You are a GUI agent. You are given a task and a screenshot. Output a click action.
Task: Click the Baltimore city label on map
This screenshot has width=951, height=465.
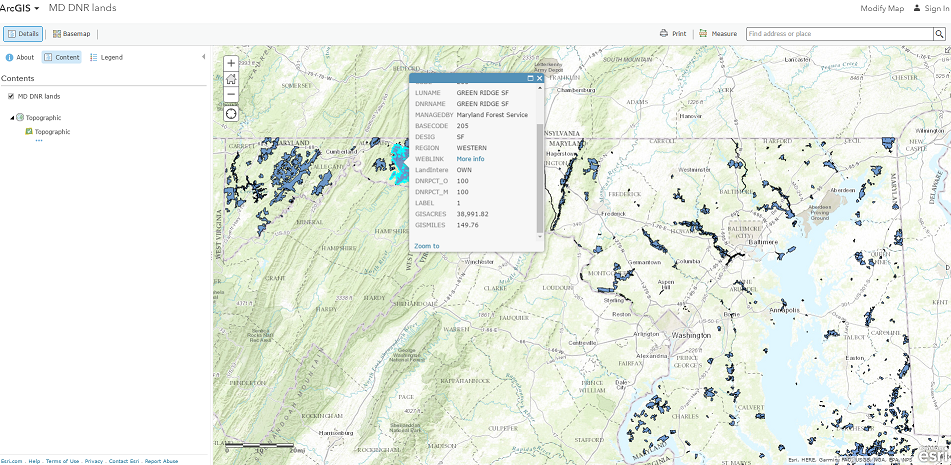click(x=763, y=243)
